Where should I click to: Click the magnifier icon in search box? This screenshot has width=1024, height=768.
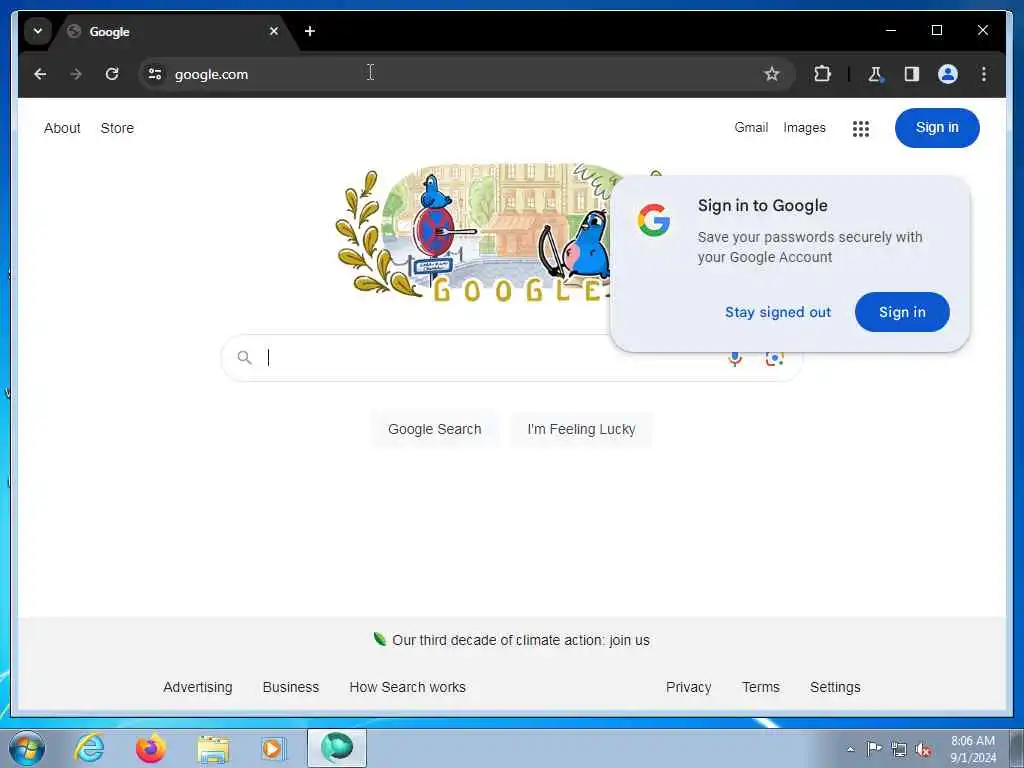click(x=244, y=357)
